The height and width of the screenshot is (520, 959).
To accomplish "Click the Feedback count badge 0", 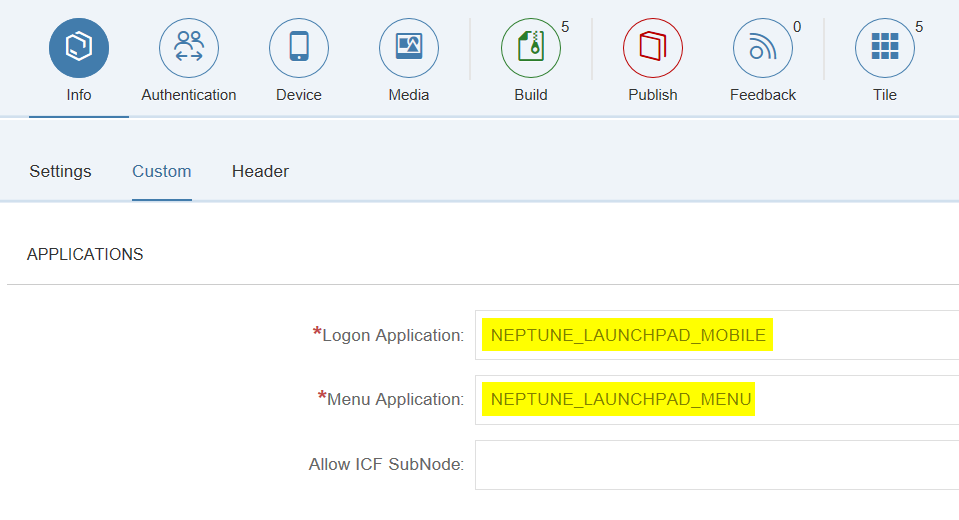I will (x=797, y=27).
